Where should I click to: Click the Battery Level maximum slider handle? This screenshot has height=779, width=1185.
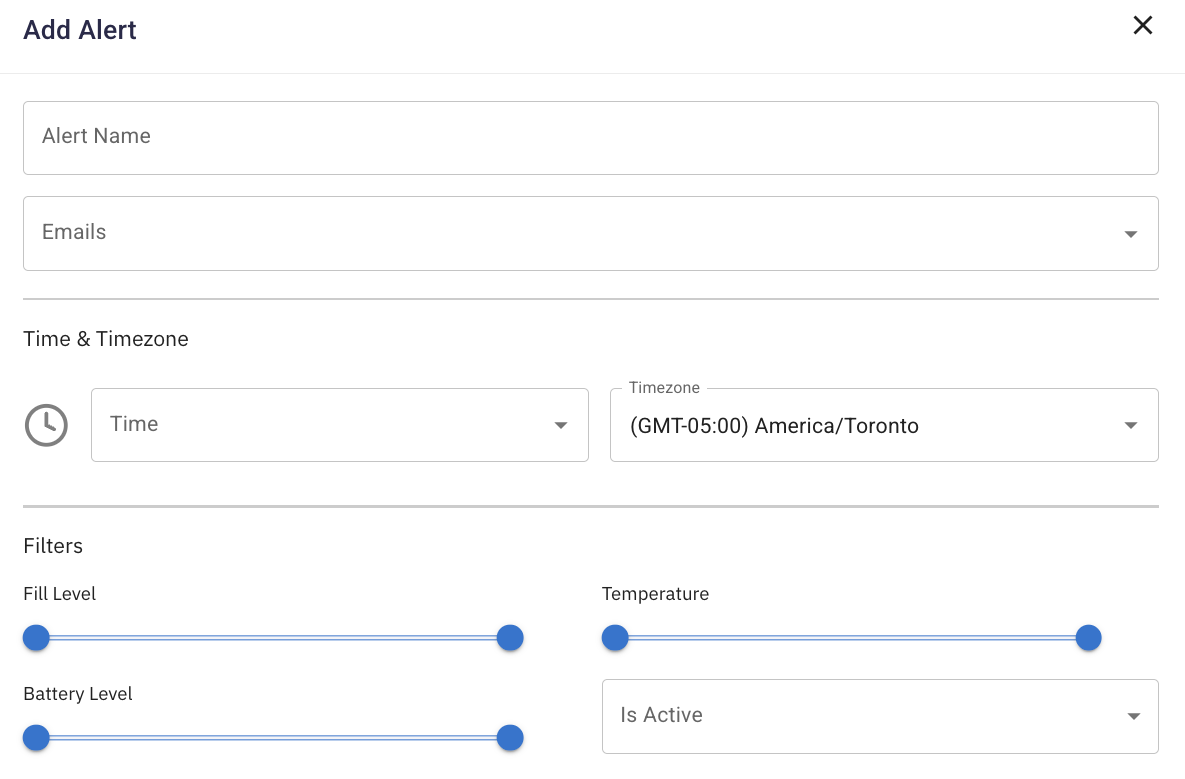click(510, 738)
